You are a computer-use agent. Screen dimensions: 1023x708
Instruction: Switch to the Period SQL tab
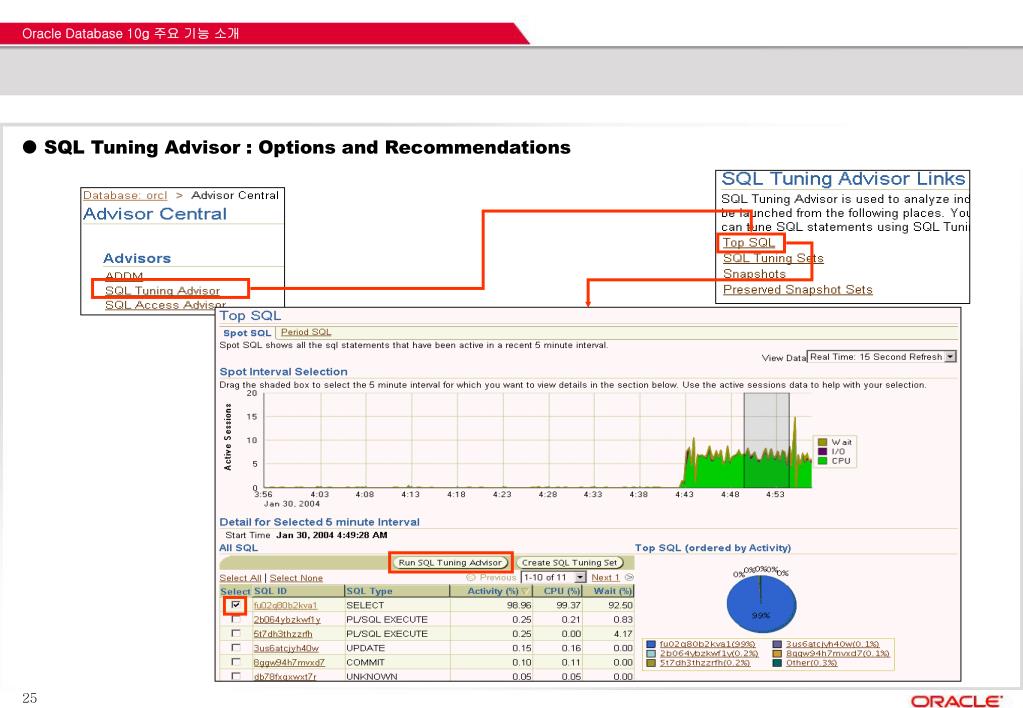(x=306, y=332)
